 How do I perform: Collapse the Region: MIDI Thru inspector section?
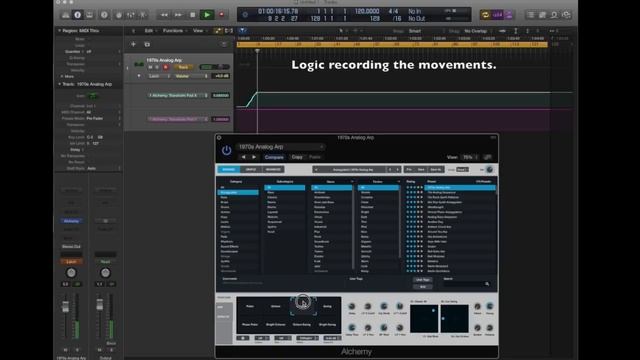pyautogui.click(x=60, y=31)
